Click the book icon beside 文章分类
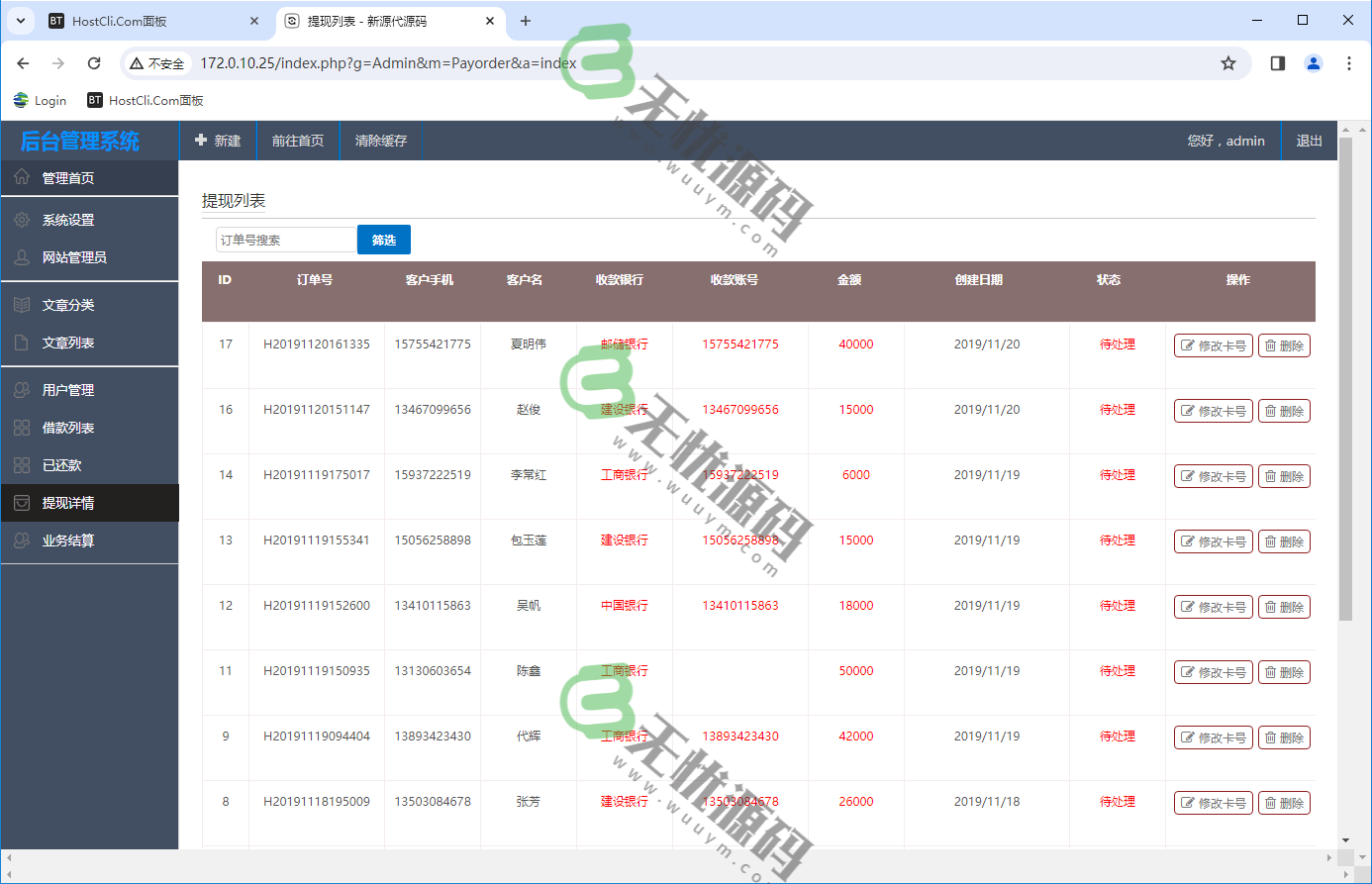Viewport: 1372px width, 884px height. point(22,305)
